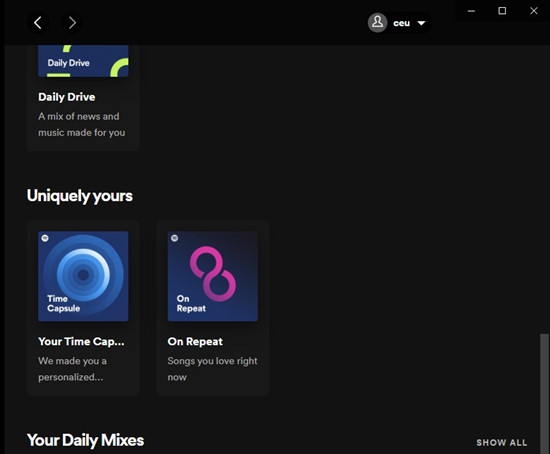The height and width of the screenshot is (454, 550).
Task: Open Your Time Cap... playlist title
Action: point(81,341)
